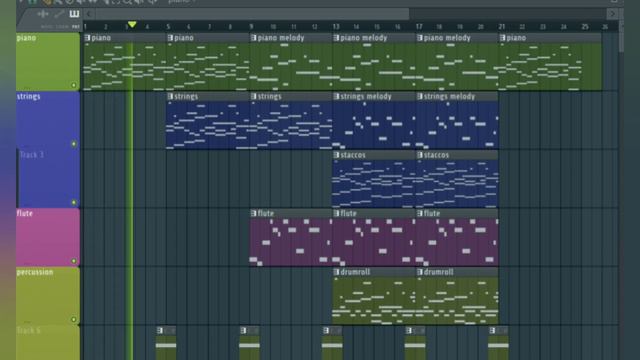Jump to bar 17 on the timeline ruler
The width and height of the screenshot is (640, 360).
pyautogui.click(x=419, y=27)
